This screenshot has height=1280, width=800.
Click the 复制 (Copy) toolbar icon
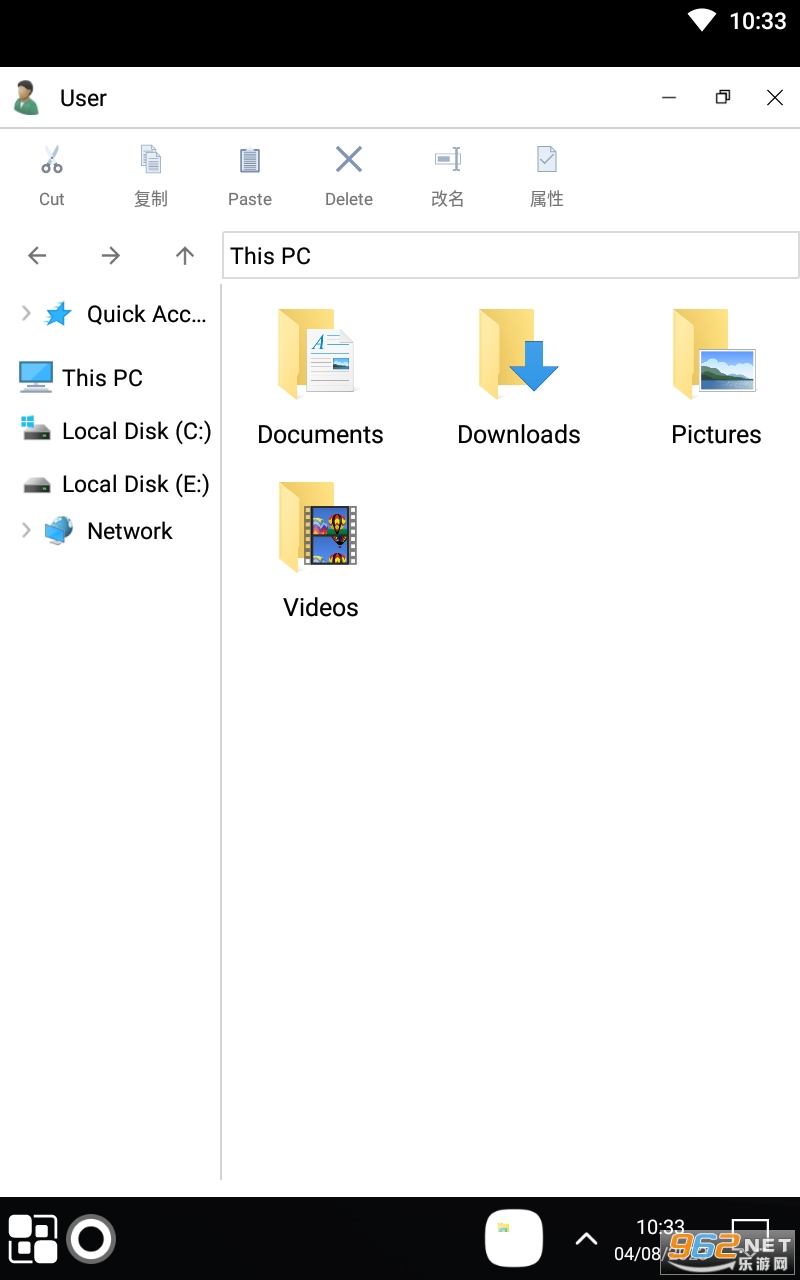click(x=150, y=160)
